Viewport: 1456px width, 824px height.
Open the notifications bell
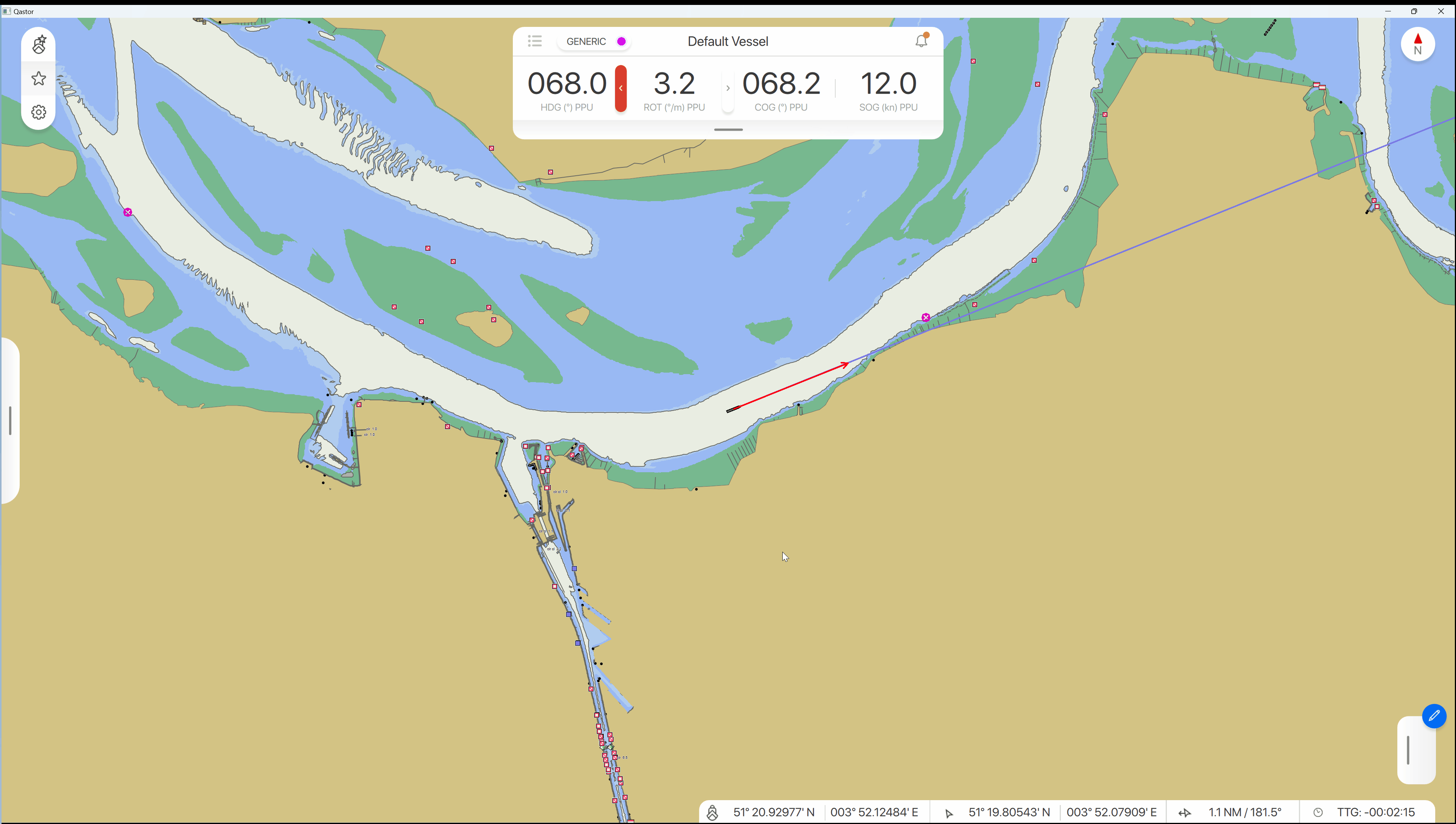922,41
